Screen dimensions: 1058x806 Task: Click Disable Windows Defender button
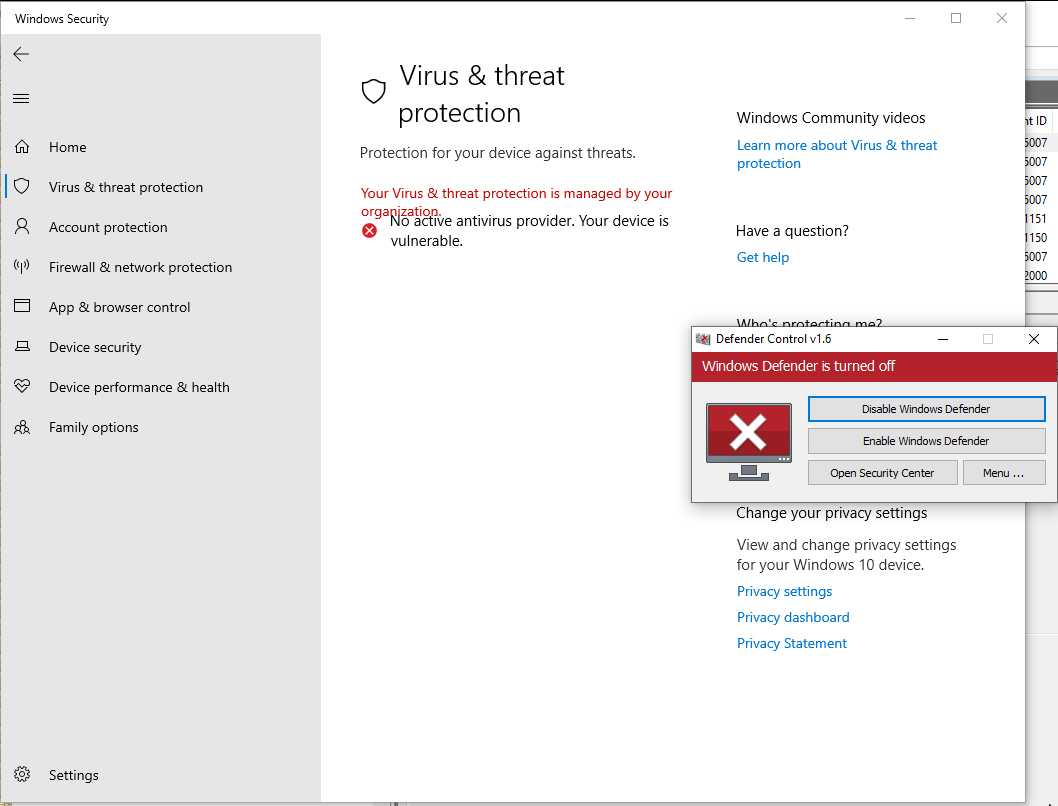[926, 409]
